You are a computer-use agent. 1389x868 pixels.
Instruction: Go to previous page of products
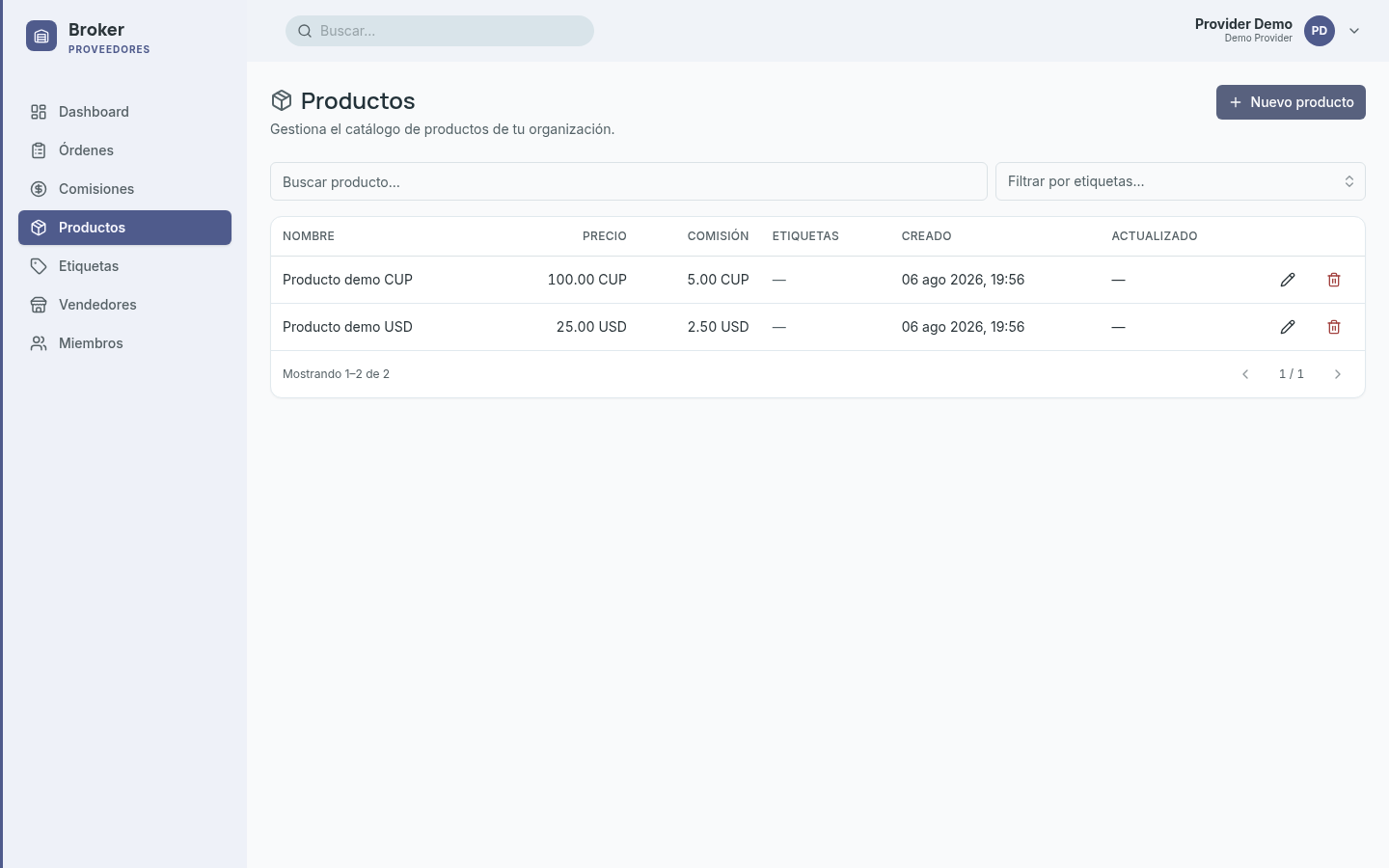1245,374
